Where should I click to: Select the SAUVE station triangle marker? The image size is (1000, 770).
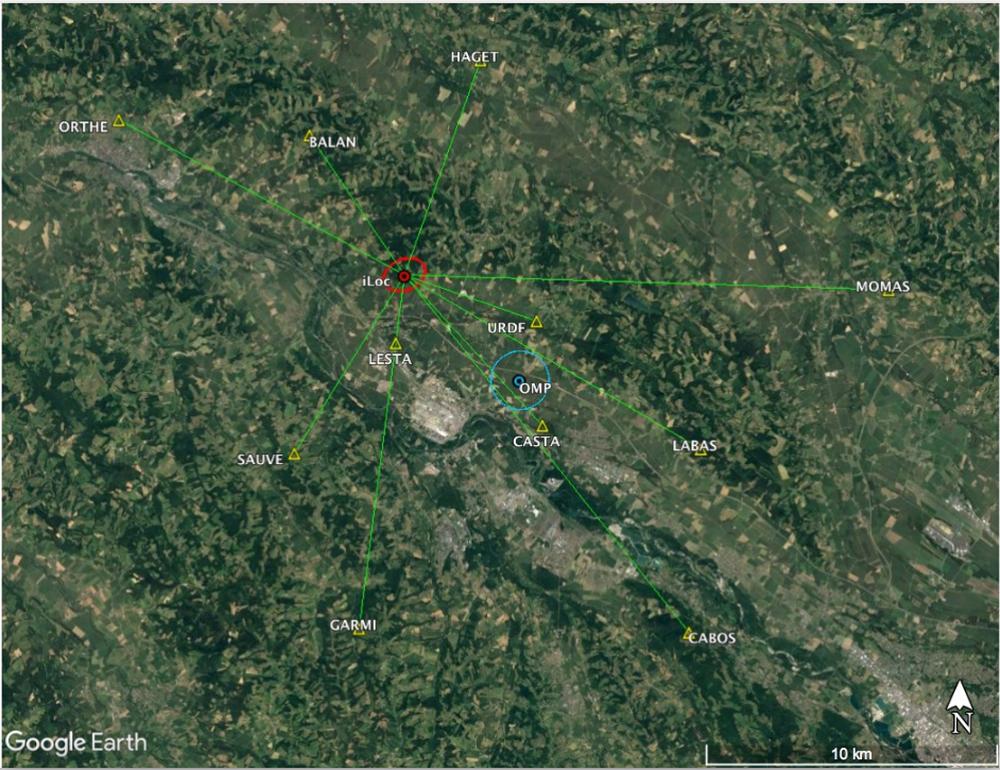[294, 455]
